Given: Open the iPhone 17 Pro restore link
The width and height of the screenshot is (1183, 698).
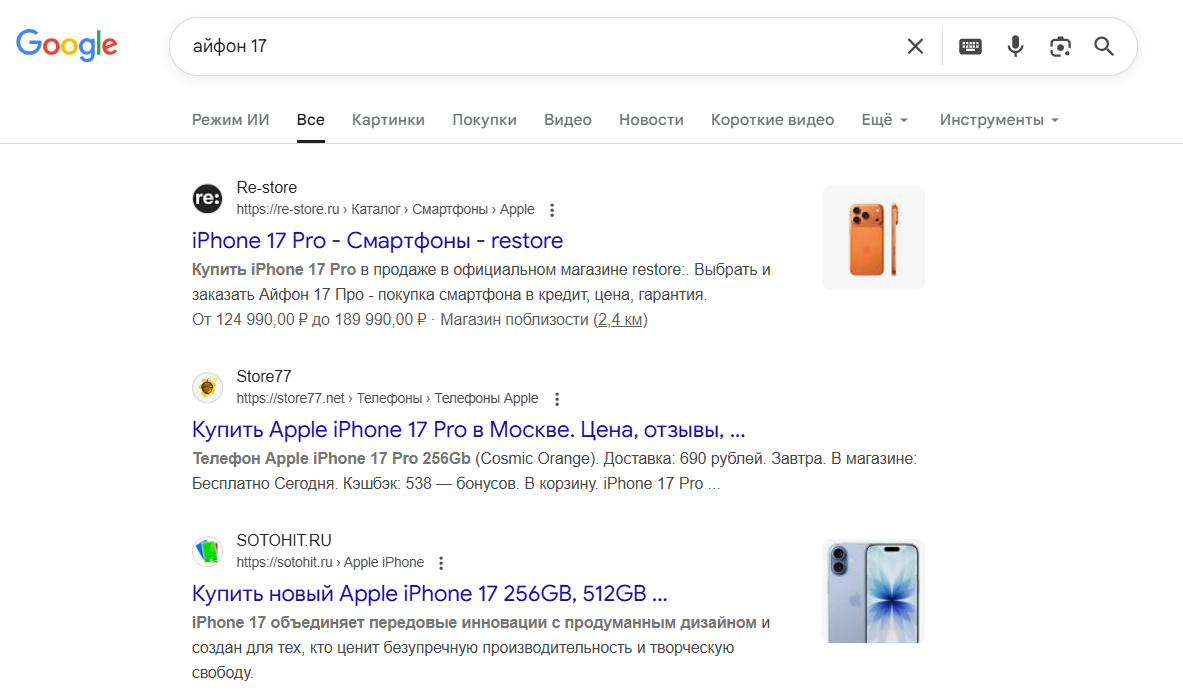Looking at the screenshot, I should click(377, 241).
